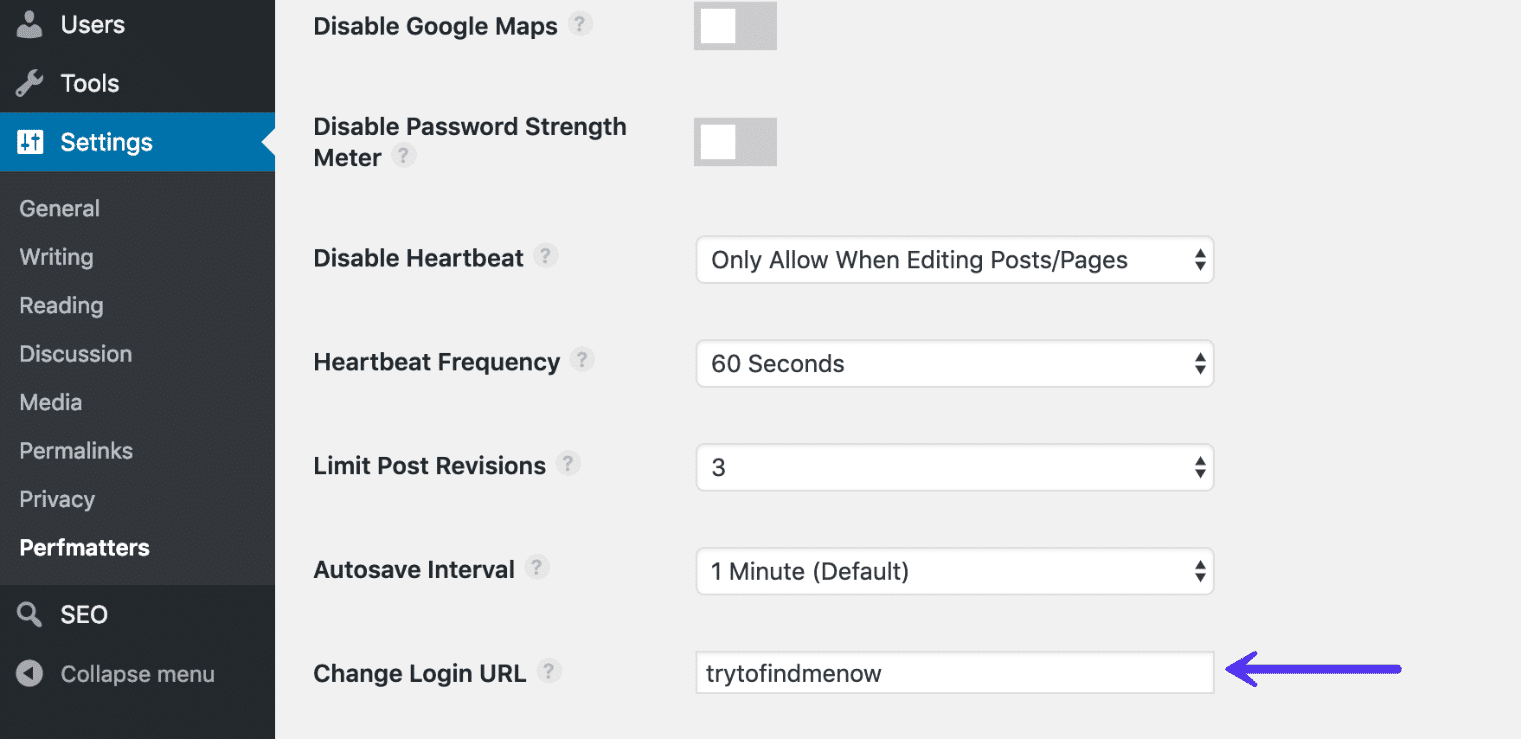Go to the Permalinks settings page
The width and height of the screenshot is (1521, 739).
pos(75,450)
